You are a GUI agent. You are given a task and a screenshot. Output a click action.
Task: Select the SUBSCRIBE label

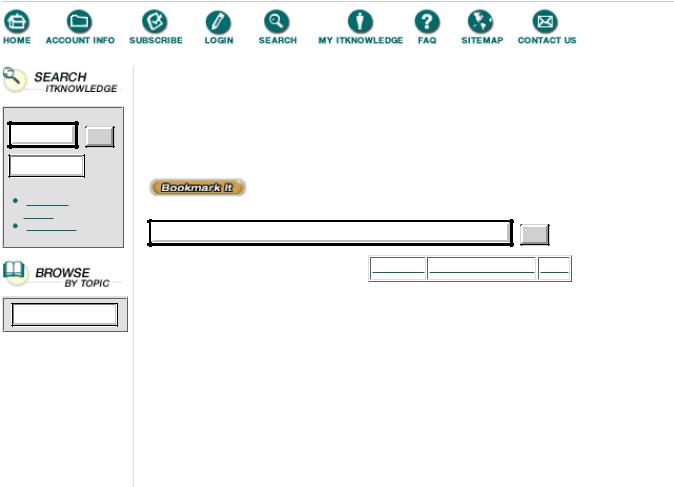[x=156, y=40]
